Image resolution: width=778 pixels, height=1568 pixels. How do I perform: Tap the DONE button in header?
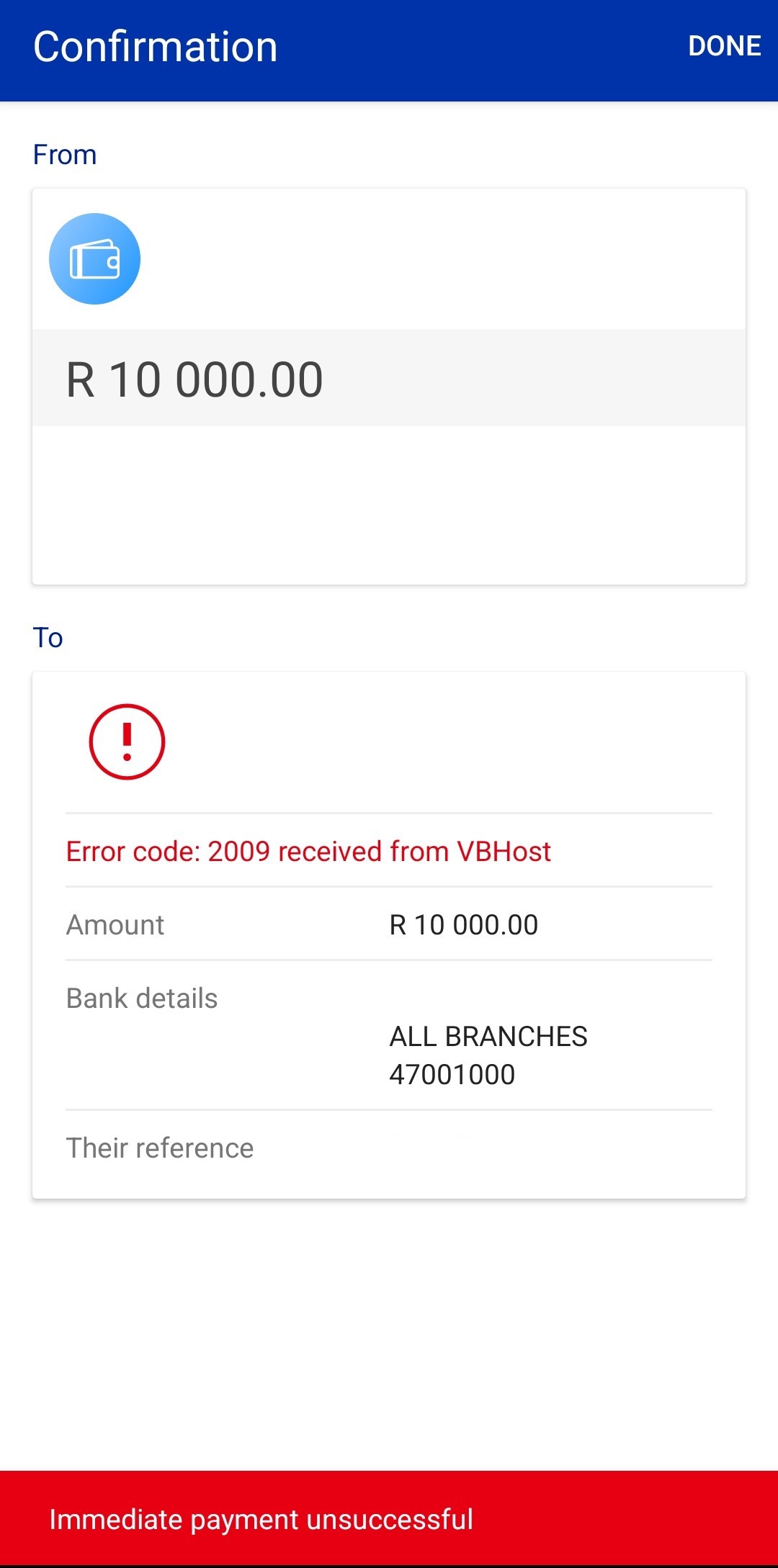(724, 46)
